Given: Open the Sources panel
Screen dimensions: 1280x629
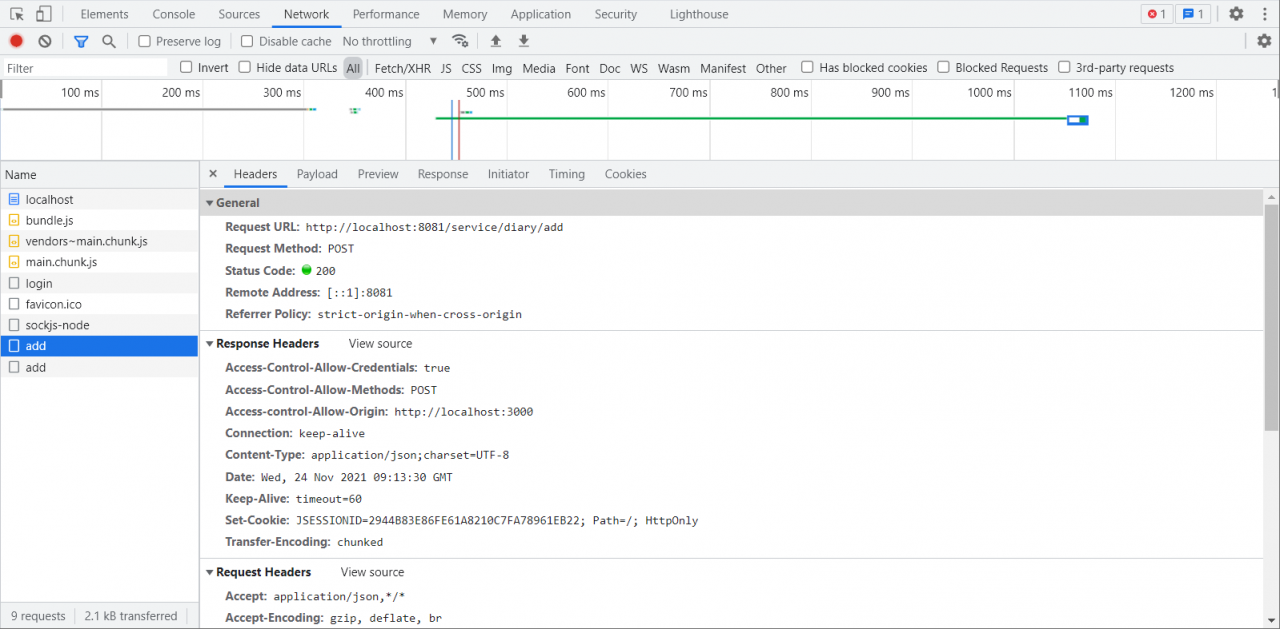Looking at the screenshot, I should point(239,14).
